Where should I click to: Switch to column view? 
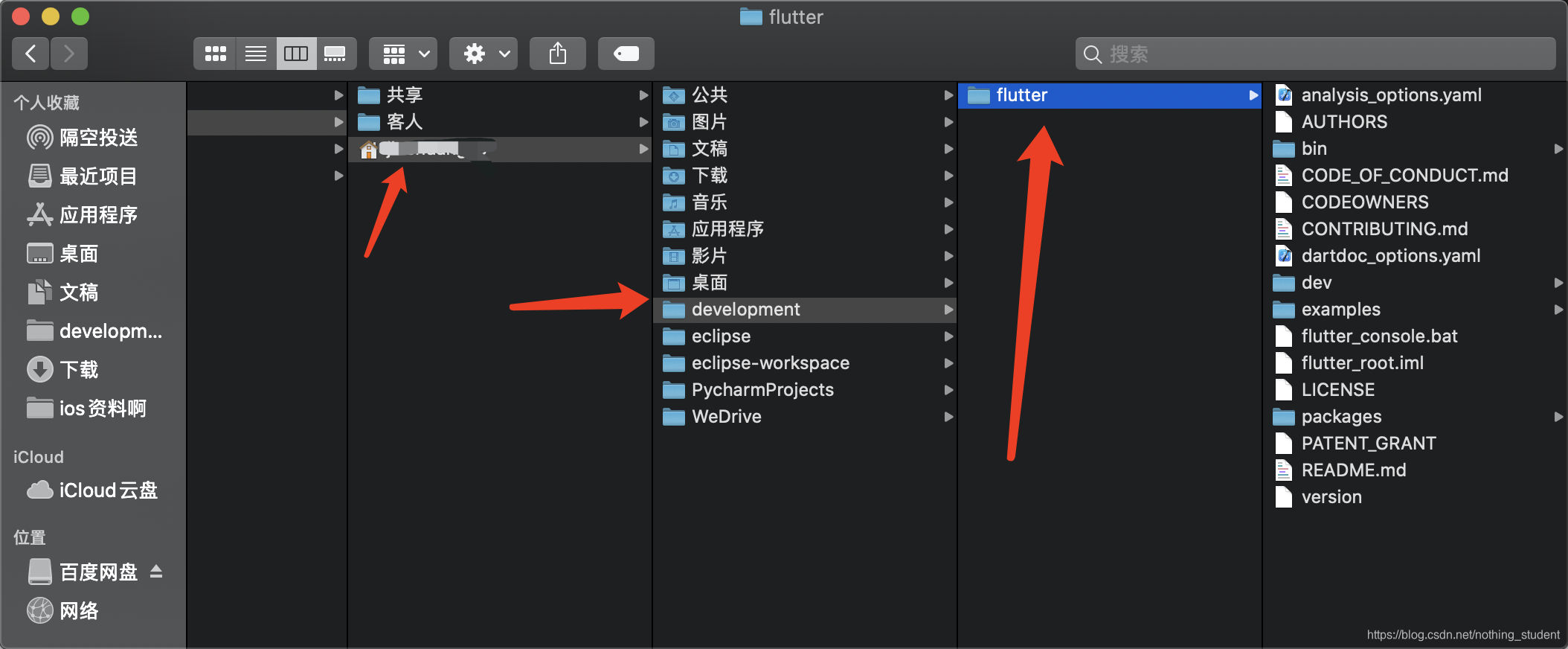click(296, 54)
